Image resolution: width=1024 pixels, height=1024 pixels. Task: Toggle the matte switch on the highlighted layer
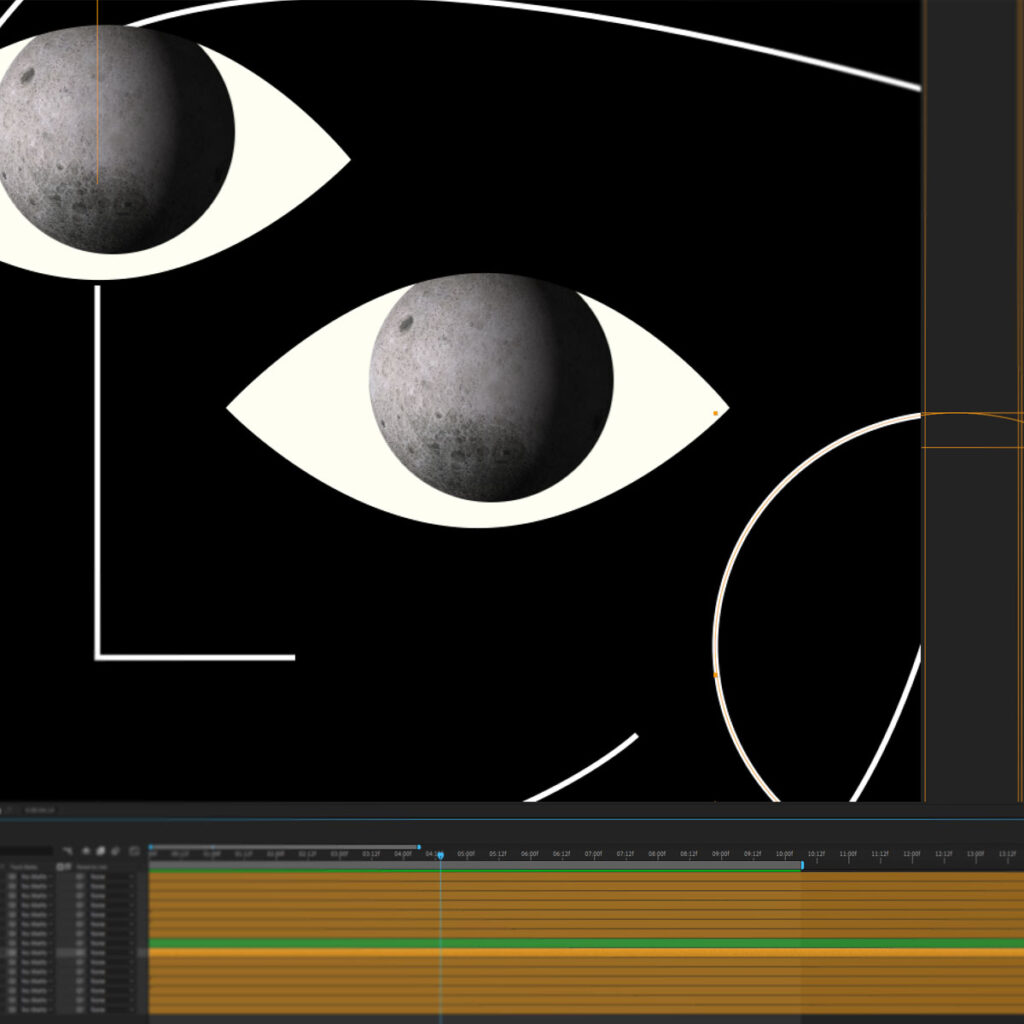(12, 953)
